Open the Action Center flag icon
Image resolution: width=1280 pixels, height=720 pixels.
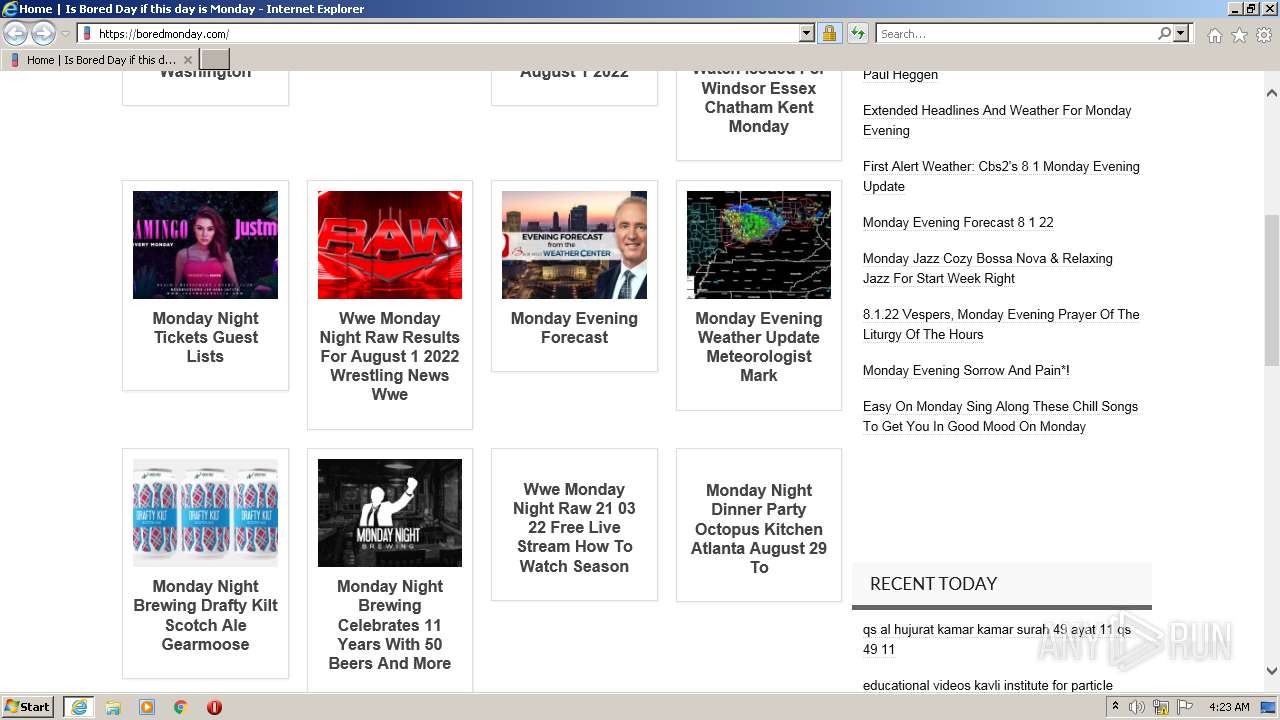pos(1184,707)
